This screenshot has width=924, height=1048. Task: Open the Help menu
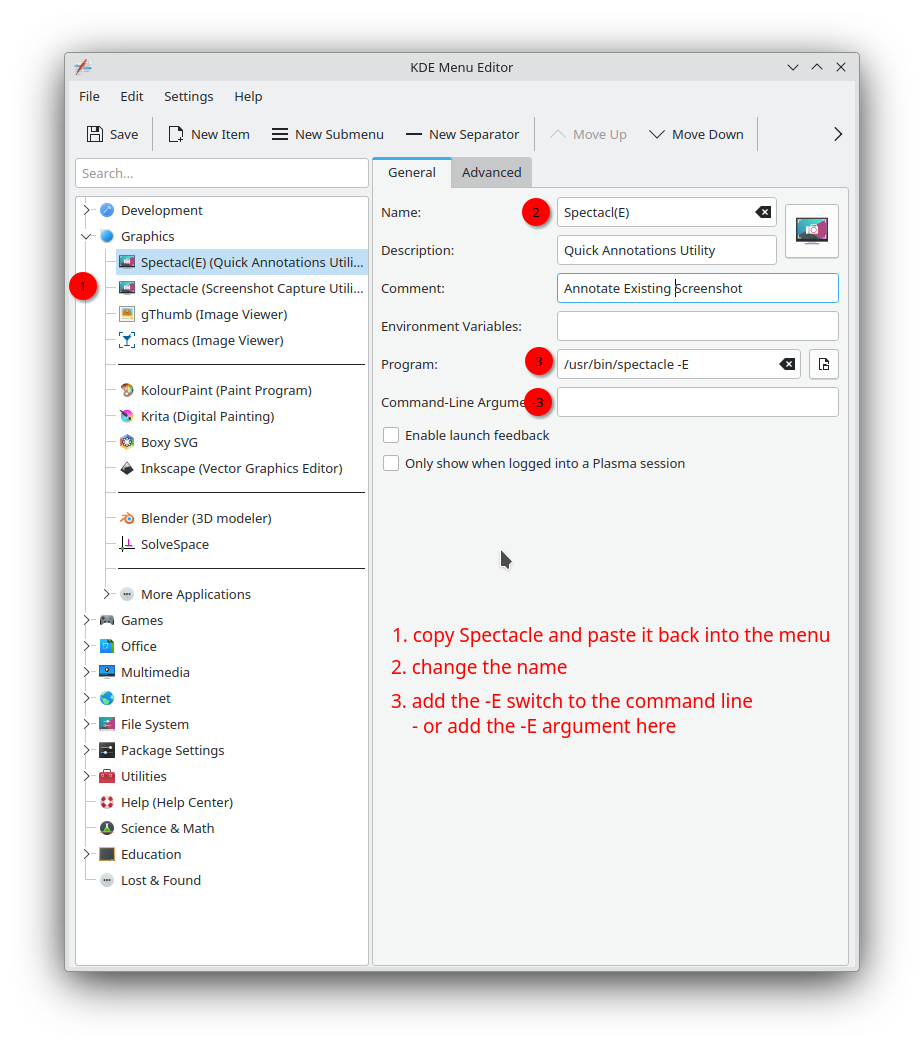point(248,96)
